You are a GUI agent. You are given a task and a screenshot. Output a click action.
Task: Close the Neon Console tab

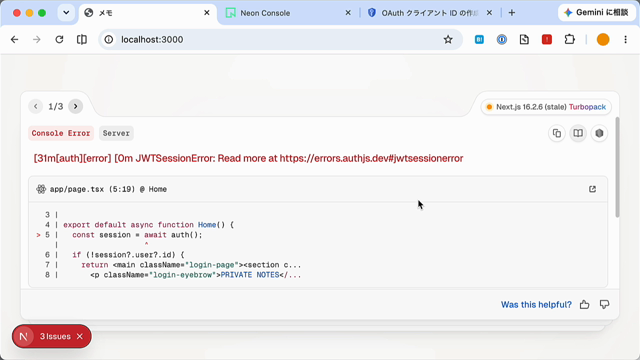click(x=348, y=13)
